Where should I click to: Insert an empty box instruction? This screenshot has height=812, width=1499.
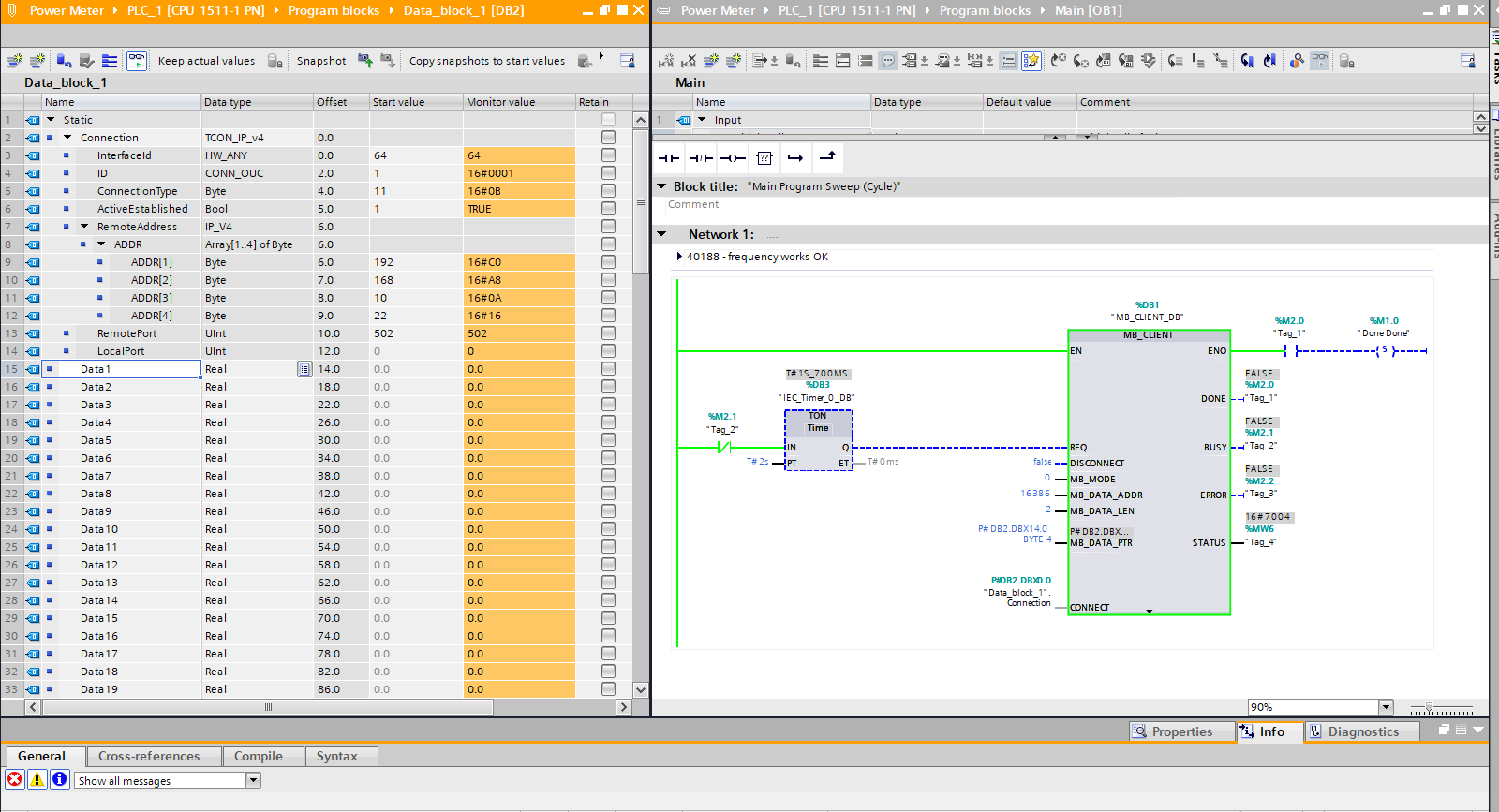[764, 158]
